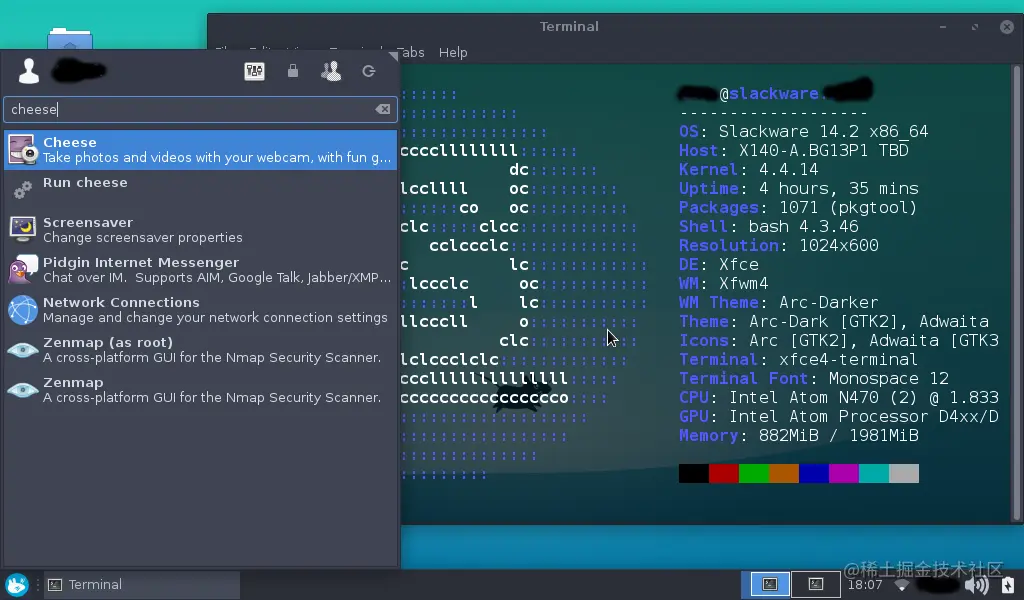Open Network Connections settings
The width and height of the screenshot is (1024, 600).
click(200, 309)
